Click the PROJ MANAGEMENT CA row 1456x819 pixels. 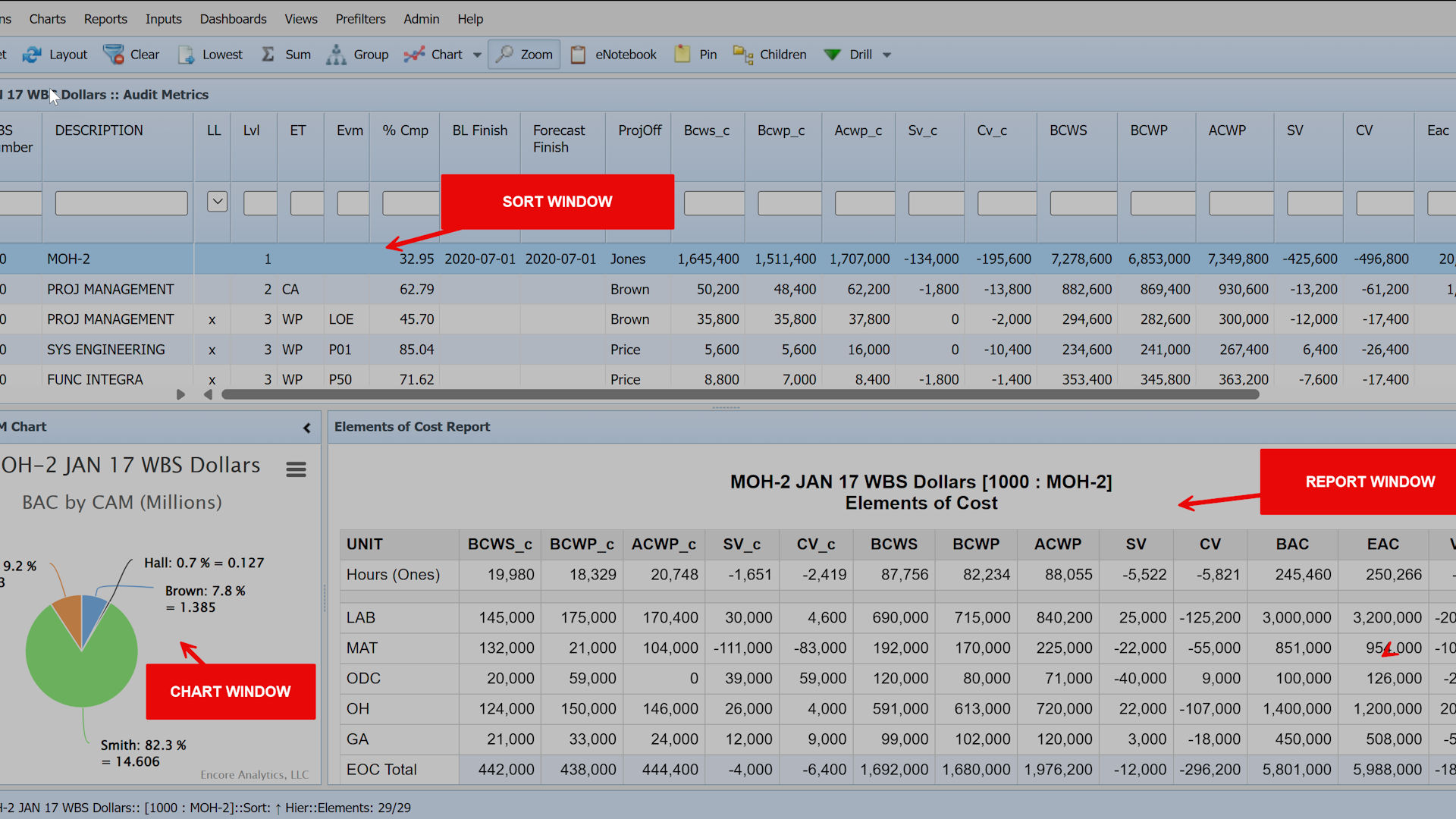(728, 289)
